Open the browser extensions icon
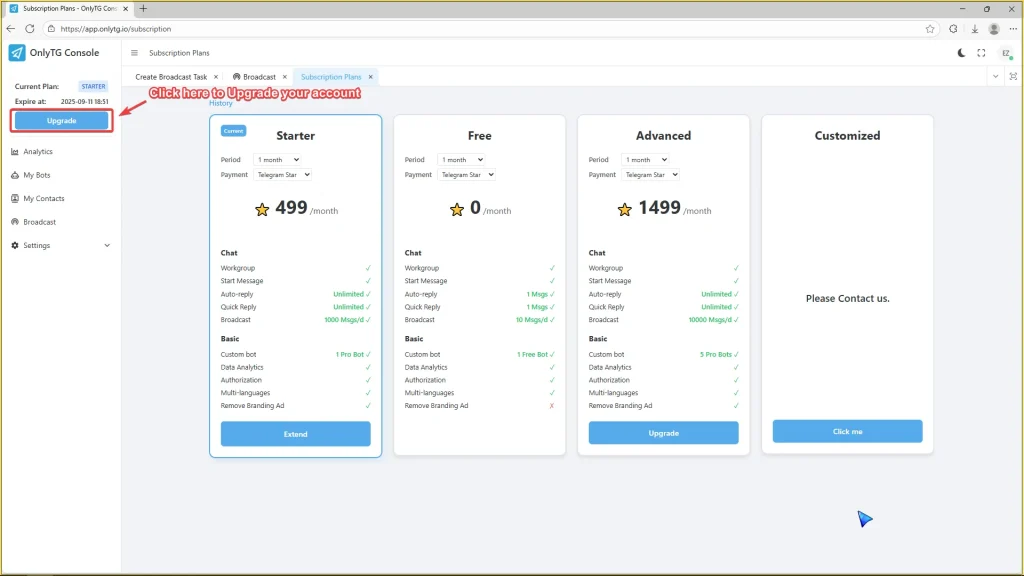The height and width of the screenshot is (576, 1024). pyautogui.click(x=953, y=29)
